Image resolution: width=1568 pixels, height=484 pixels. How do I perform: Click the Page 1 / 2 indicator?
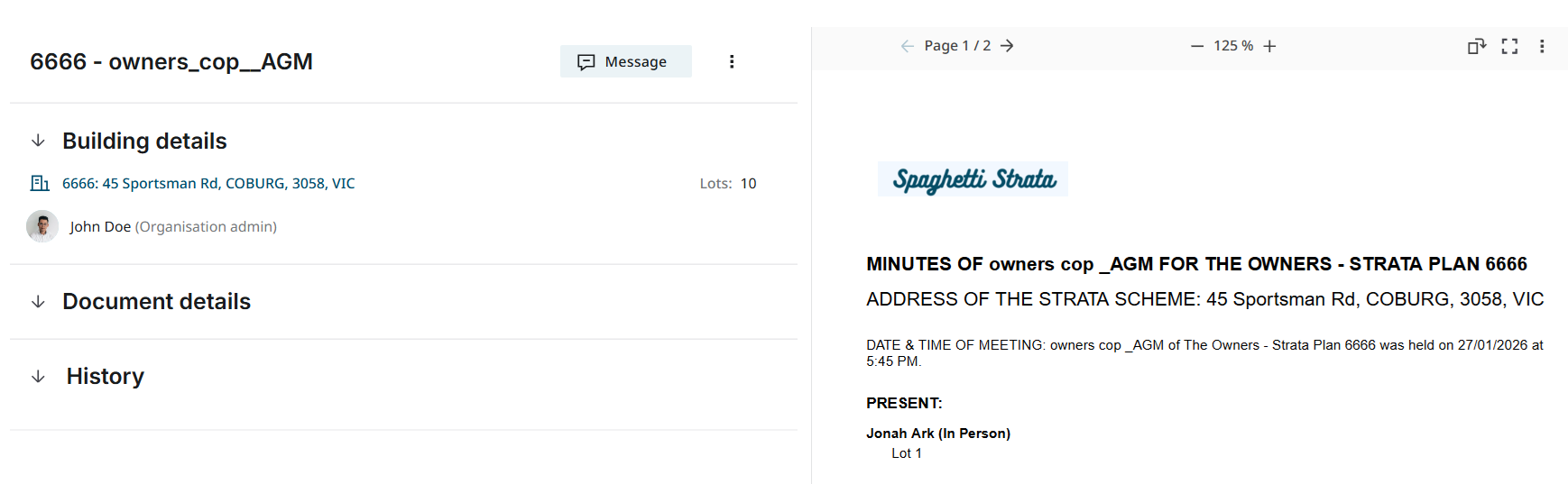957,46
